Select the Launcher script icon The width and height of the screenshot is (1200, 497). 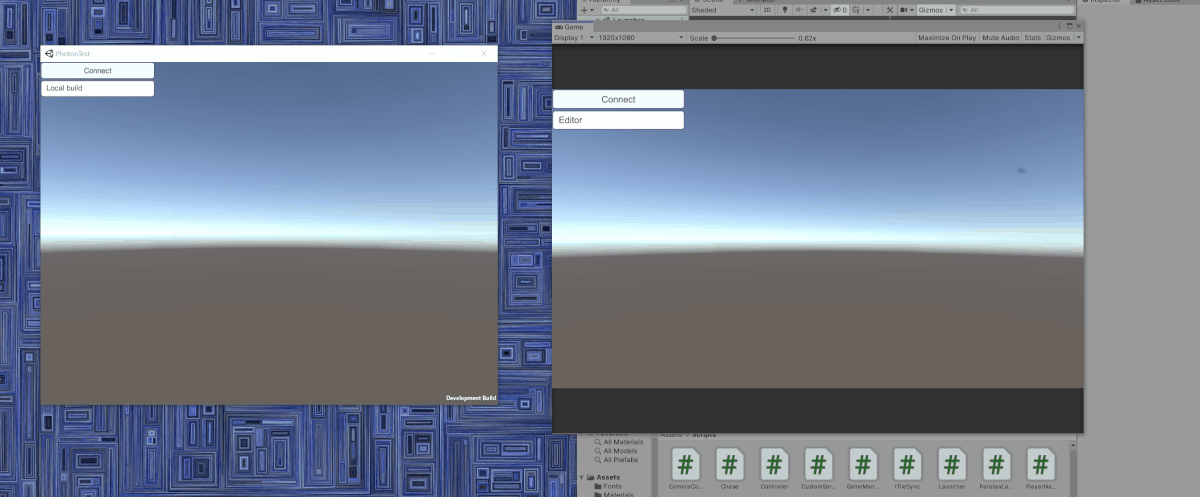click(x=952, y=465)
